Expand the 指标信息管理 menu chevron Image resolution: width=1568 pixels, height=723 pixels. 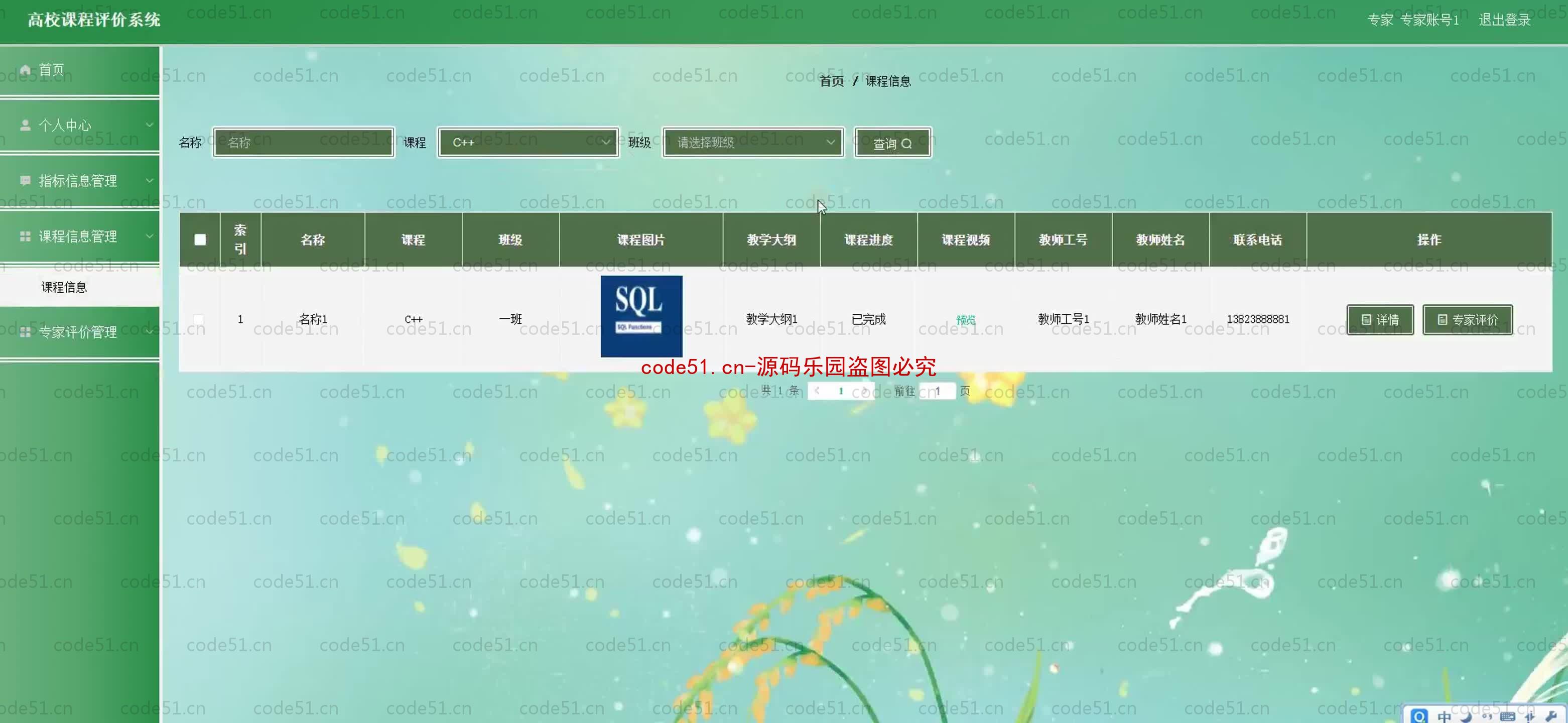coord(149,180)
